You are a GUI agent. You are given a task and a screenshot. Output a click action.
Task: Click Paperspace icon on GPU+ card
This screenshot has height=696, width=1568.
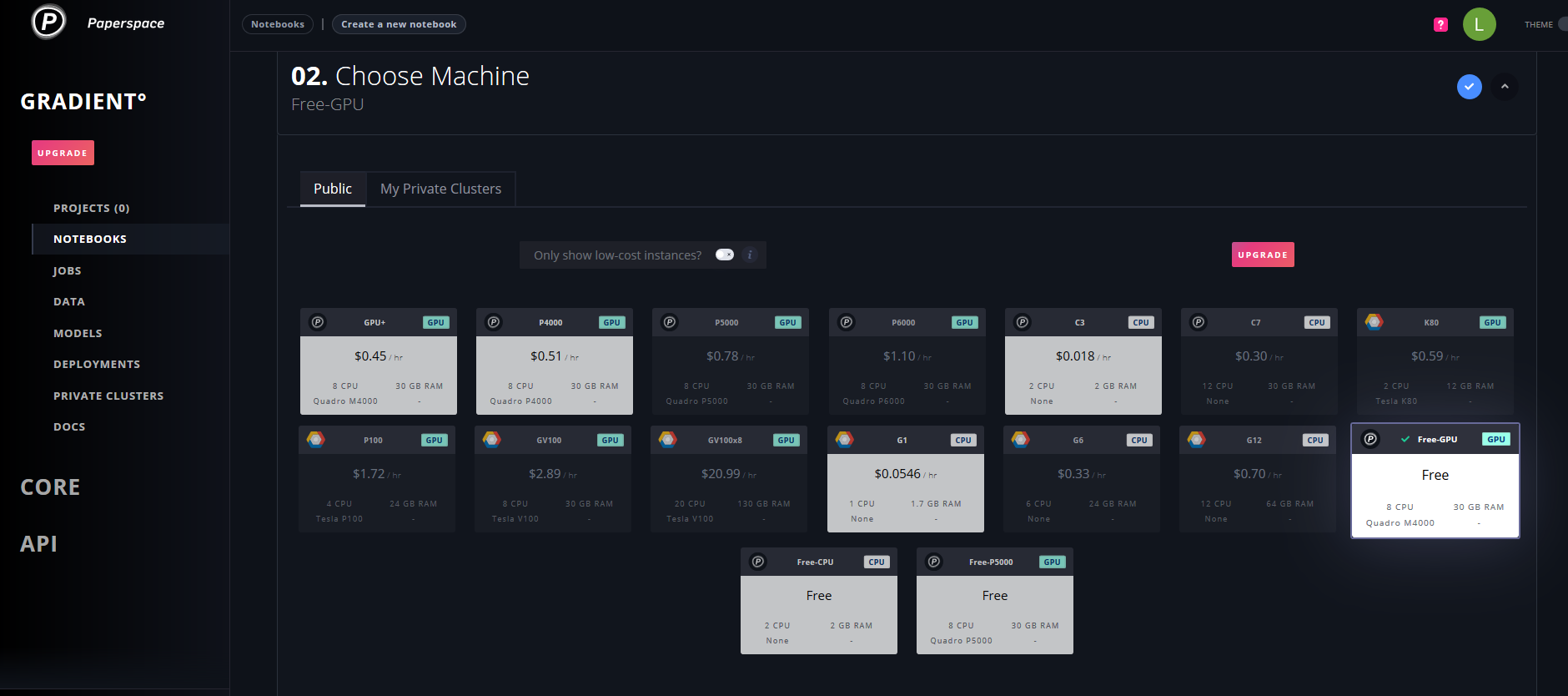(318, 322)
